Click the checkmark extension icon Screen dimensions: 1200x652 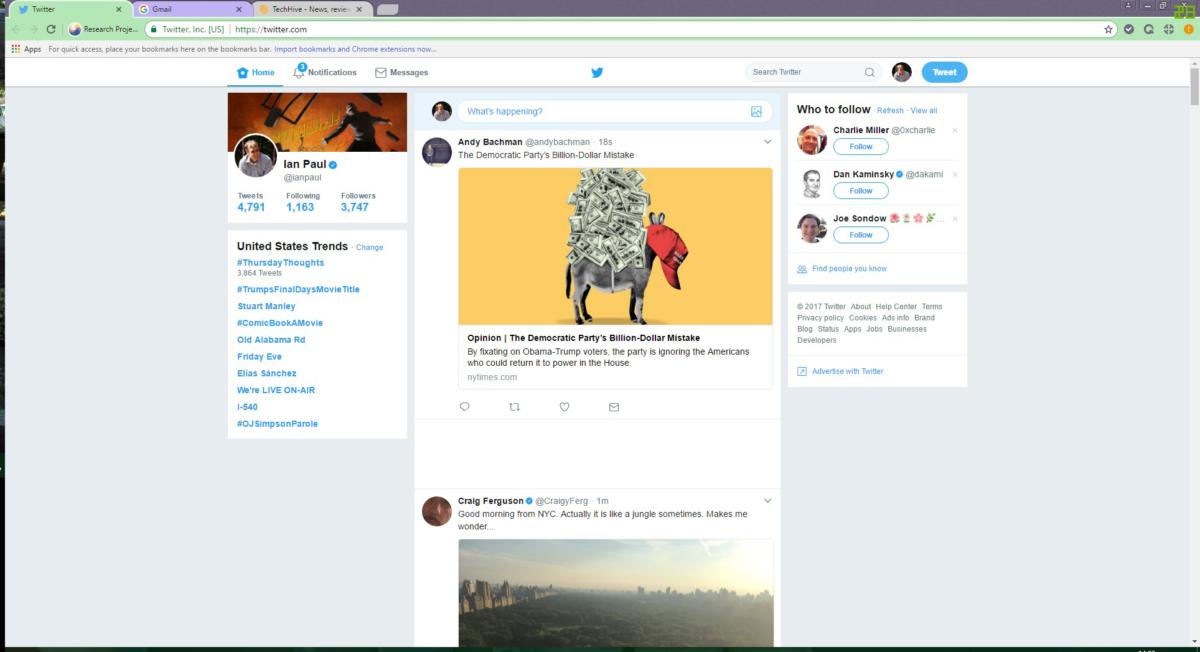(1129, 29)
